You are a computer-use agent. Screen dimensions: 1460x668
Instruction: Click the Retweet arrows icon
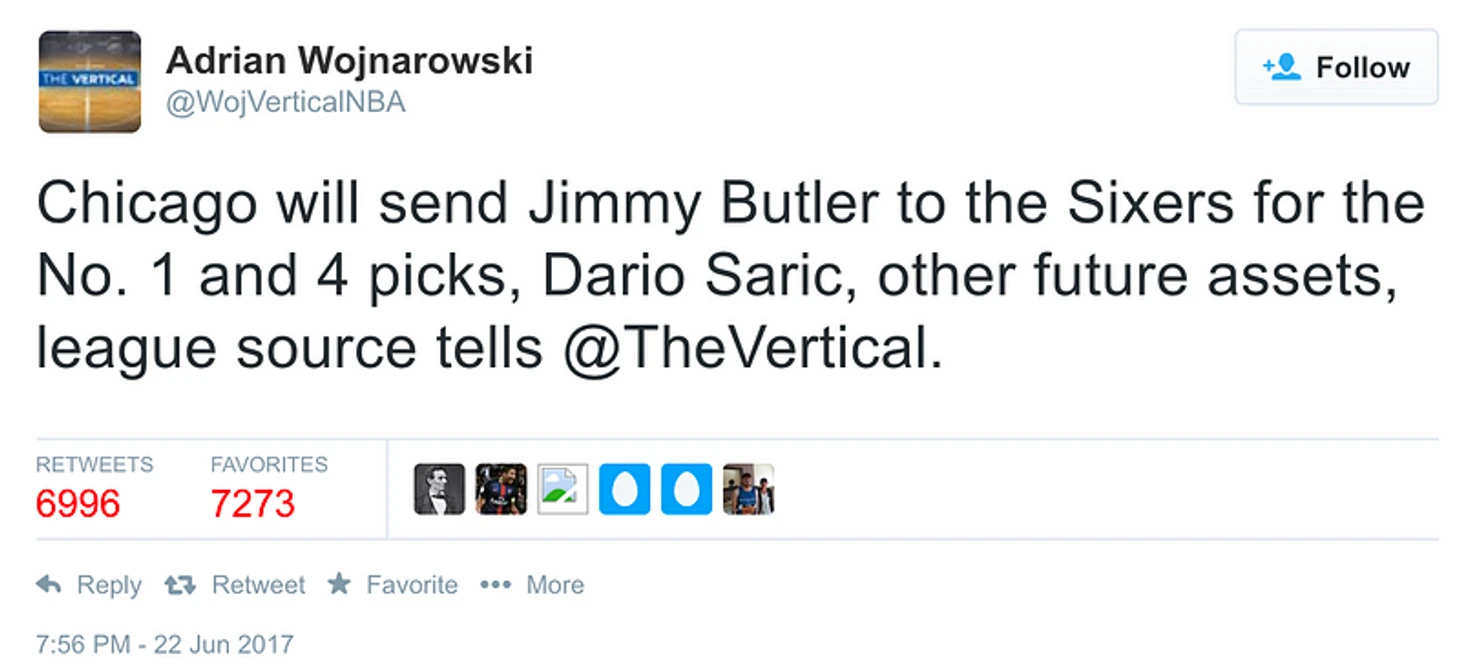(180, 585)
